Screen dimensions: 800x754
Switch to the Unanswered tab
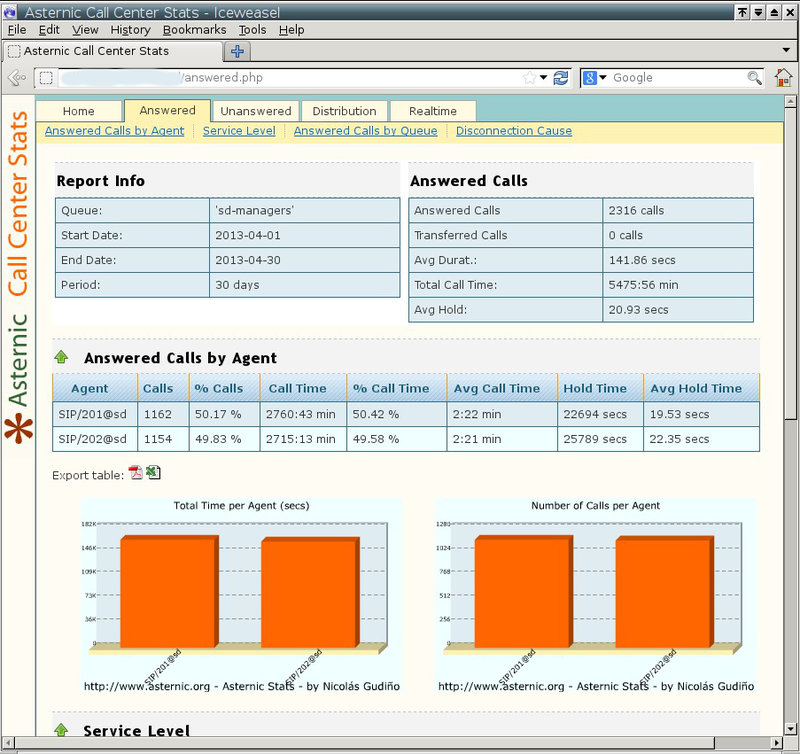coord(256,111)
